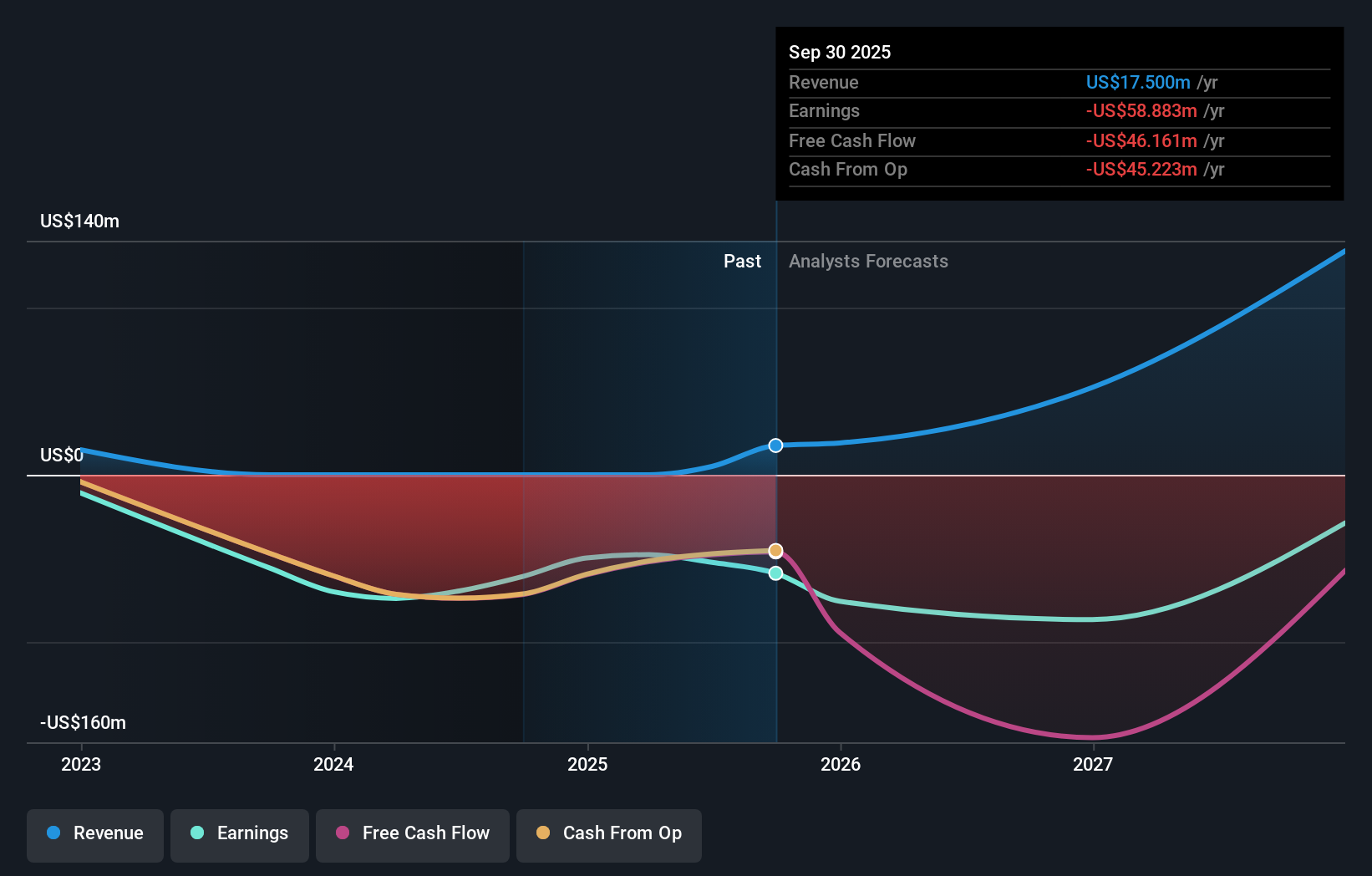Select the orange Cash From Op marker
Image resolution: width=1372 pixels, height=876 pixels.
775,550
